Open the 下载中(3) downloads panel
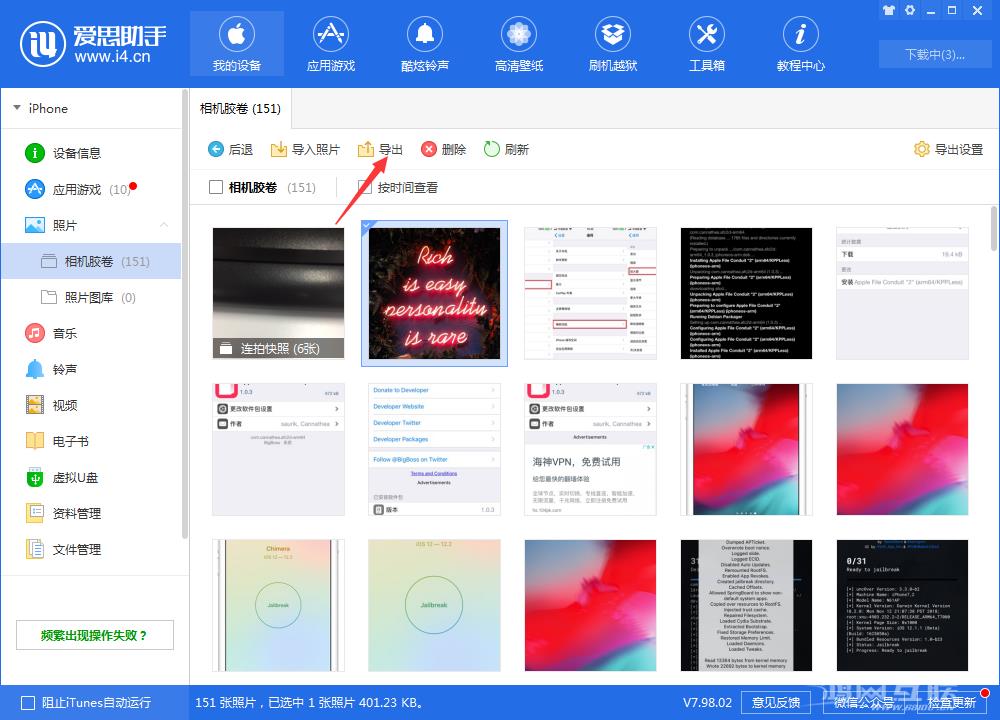The height and width of the screenshot is (720, 1000). pyautogui.click(x=934, y=55)
